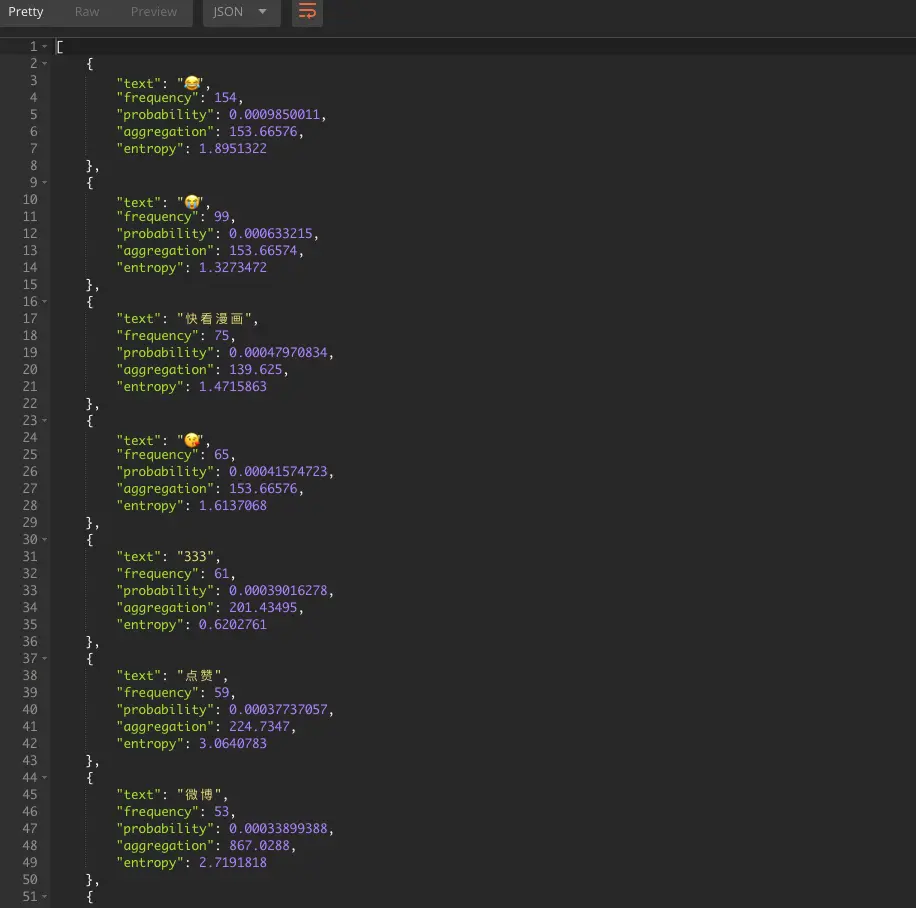Image resolution: width=916 pixels, height=908 pixels.
Task: Click the aggregation value 139.625
Action: point(255,369)
